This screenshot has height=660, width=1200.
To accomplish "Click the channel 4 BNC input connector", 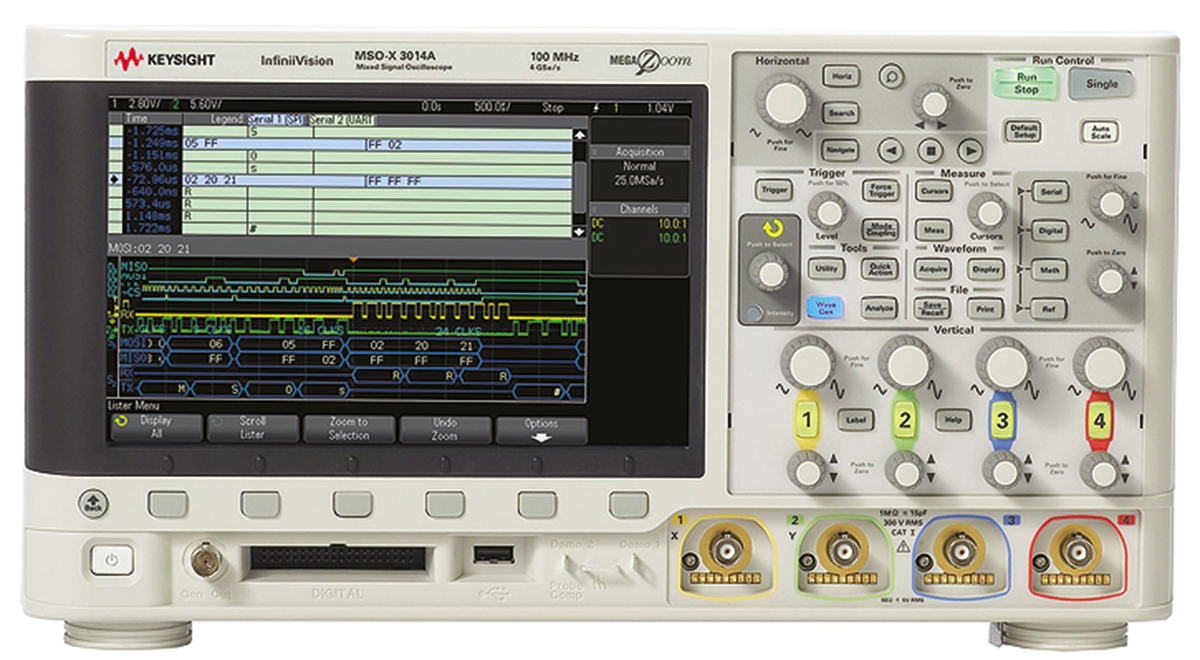I will click(1078, 550).
